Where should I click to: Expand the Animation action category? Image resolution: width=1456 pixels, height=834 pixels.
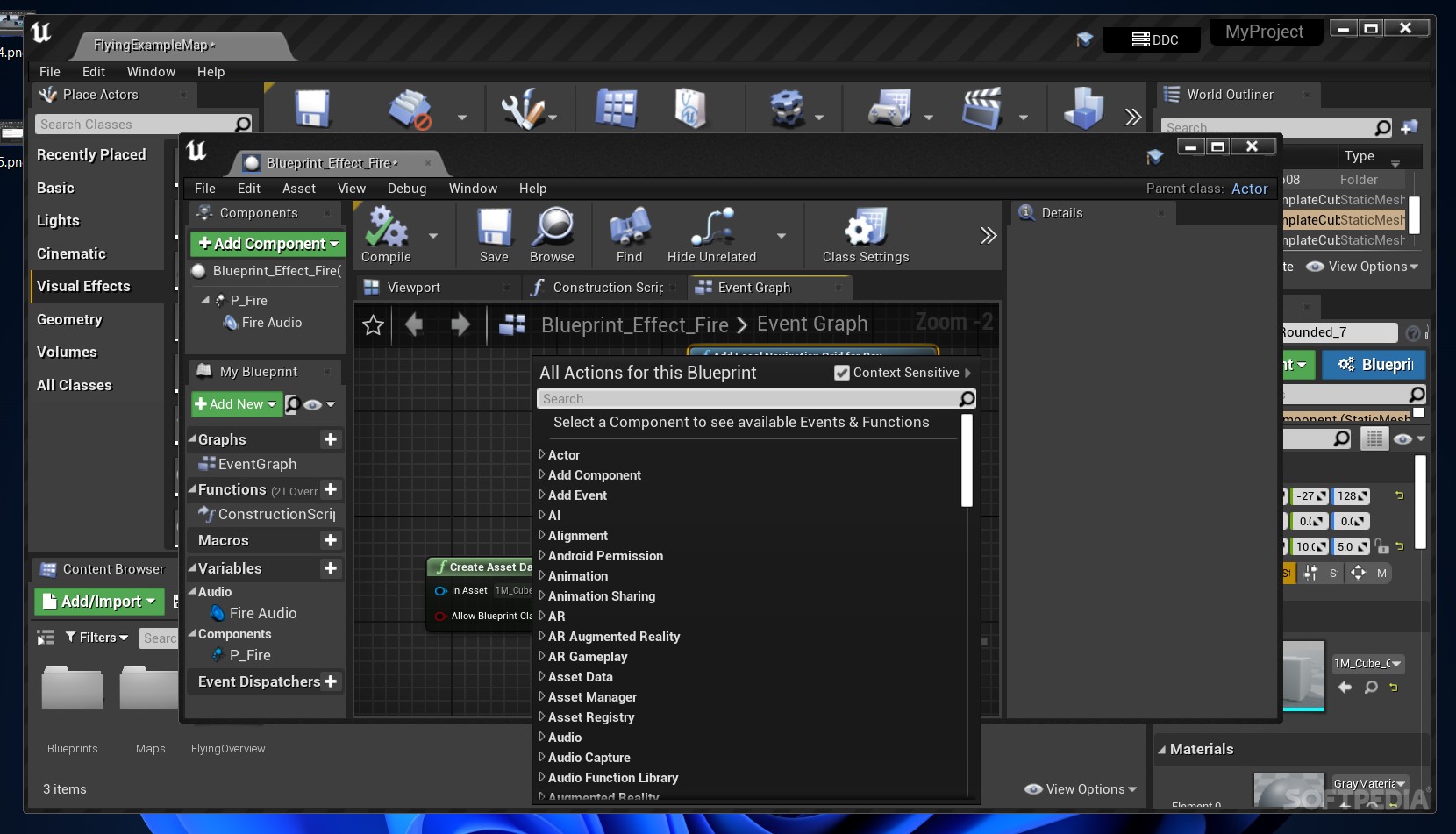(x=542, y=575)
